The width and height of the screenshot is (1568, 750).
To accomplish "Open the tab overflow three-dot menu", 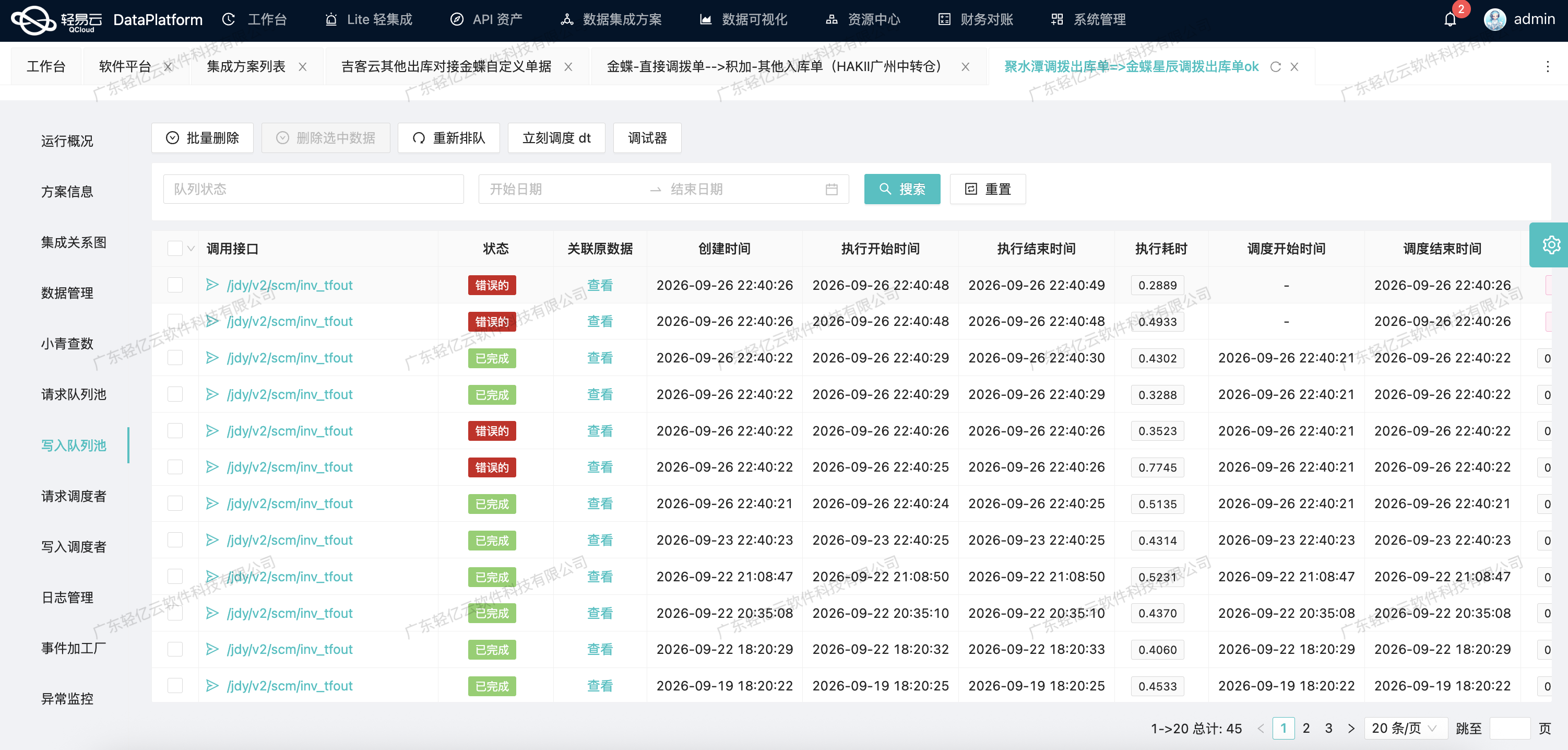I will [1547, 66].
